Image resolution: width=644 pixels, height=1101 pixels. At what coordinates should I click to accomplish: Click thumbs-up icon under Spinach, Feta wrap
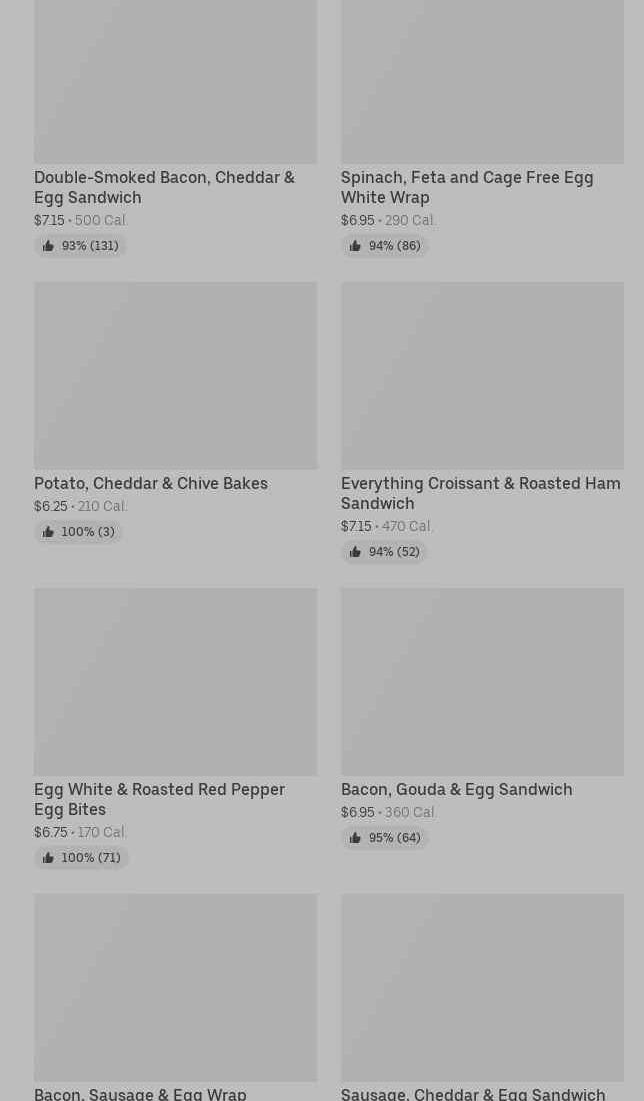355,246
